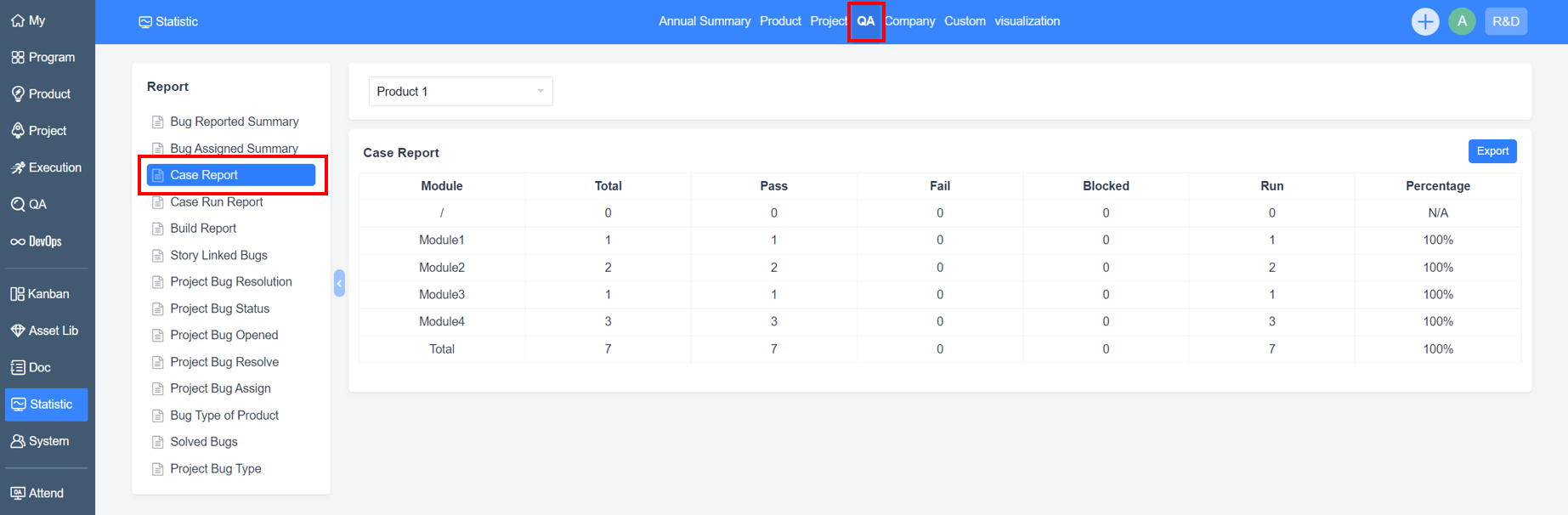The image size is (1568, 515).
Task: Open DevOps in the left sidebar
Action: tap(37, 241)
